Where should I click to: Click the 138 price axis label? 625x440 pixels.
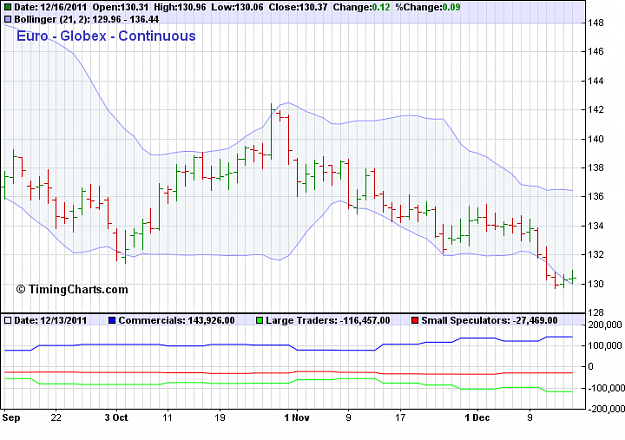coord(596,168)
